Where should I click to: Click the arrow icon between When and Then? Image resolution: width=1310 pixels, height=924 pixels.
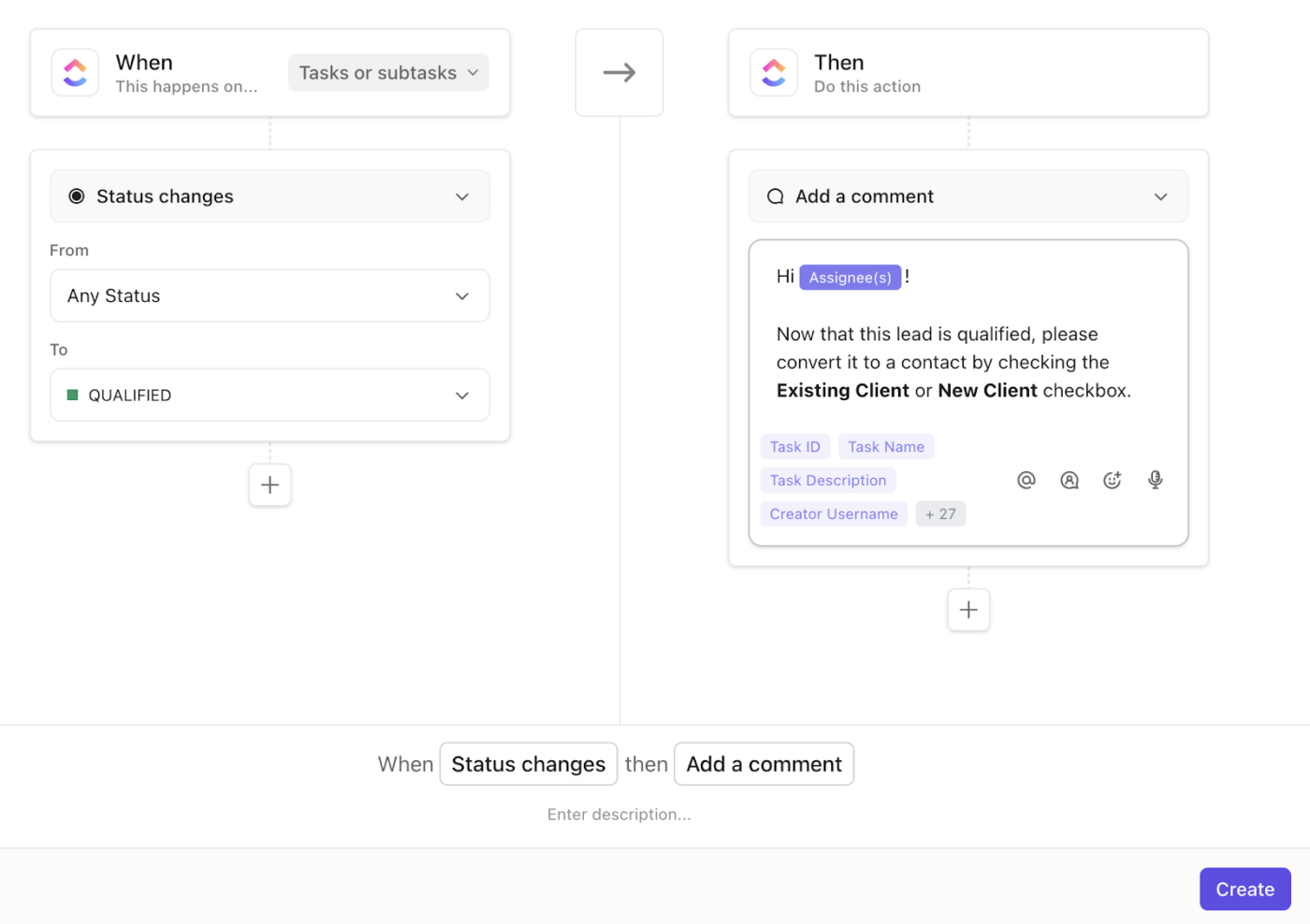coord(619,72)
